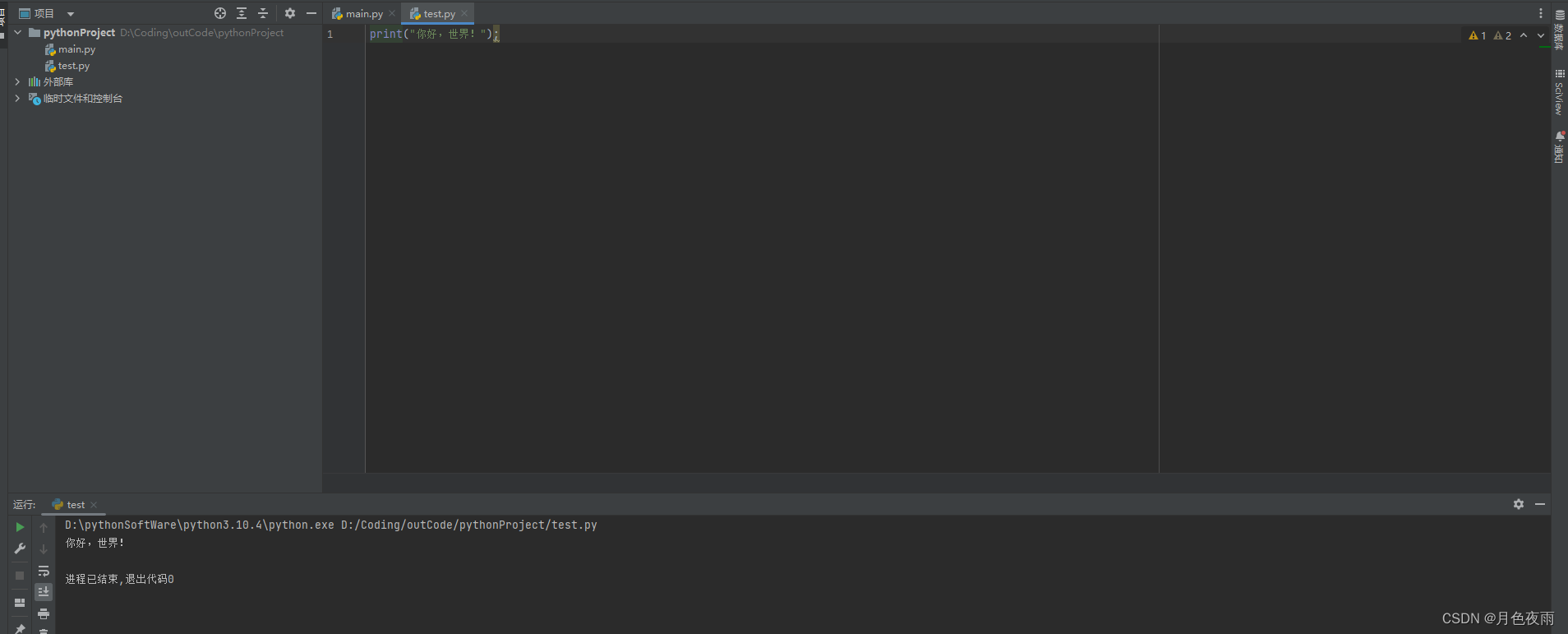This screenshot has height=634, width=1568.
Task: Collapse all items in project tree
Action: coord(263,13)
